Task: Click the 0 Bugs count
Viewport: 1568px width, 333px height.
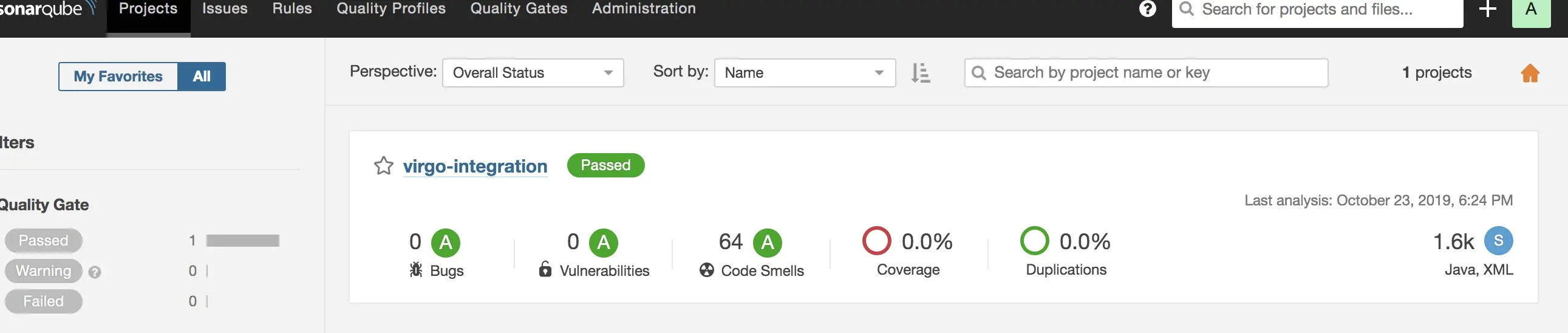Action: coord(415,242)
